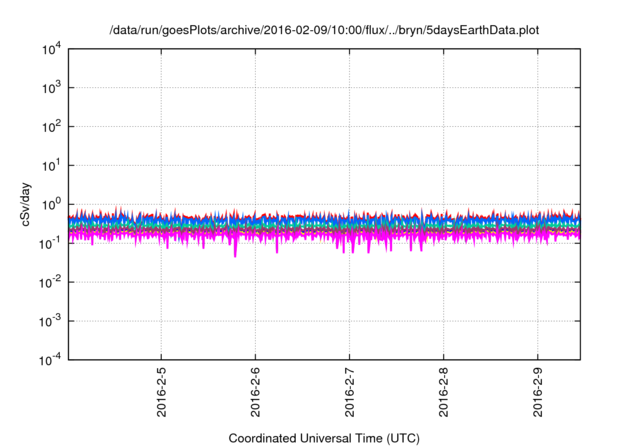Click the 10^4 y-axis tick label

51,49
